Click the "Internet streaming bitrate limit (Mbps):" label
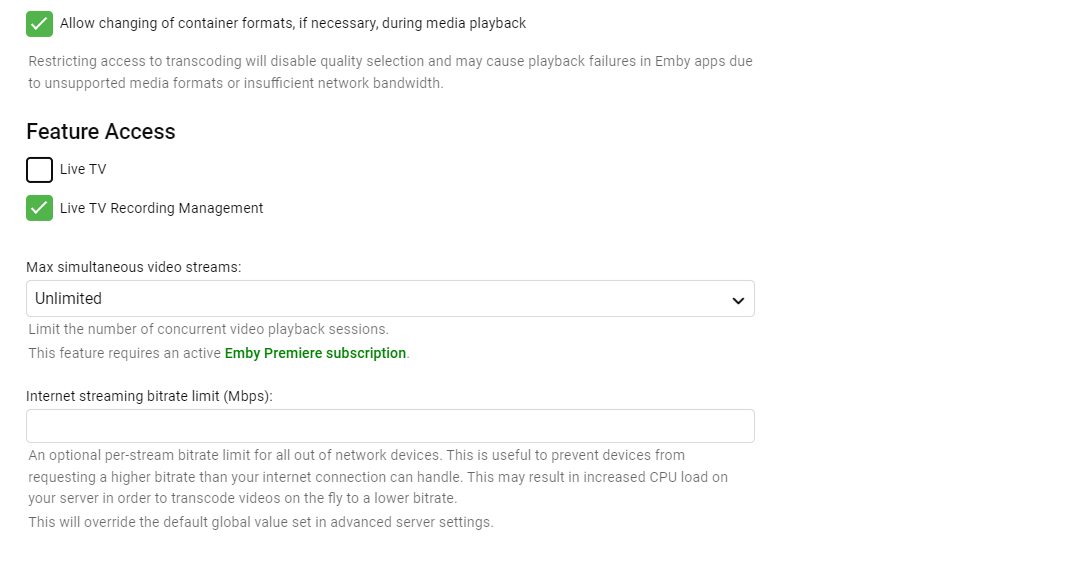The height and width of the screenshot is (578, 1083). click(x=149, y=396)
